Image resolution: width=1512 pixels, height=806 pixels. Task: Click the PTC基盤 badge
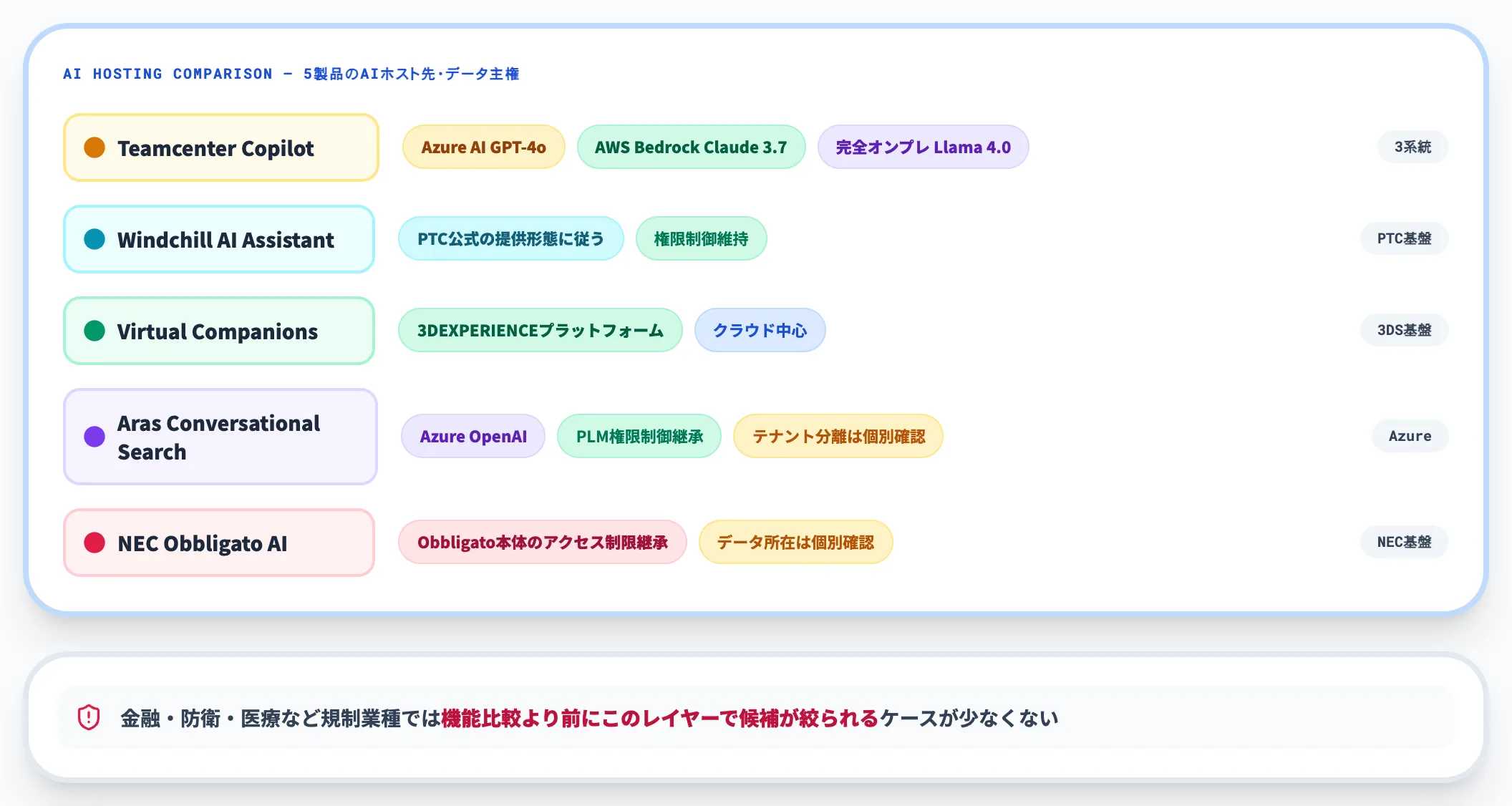tap(1404, 239)
